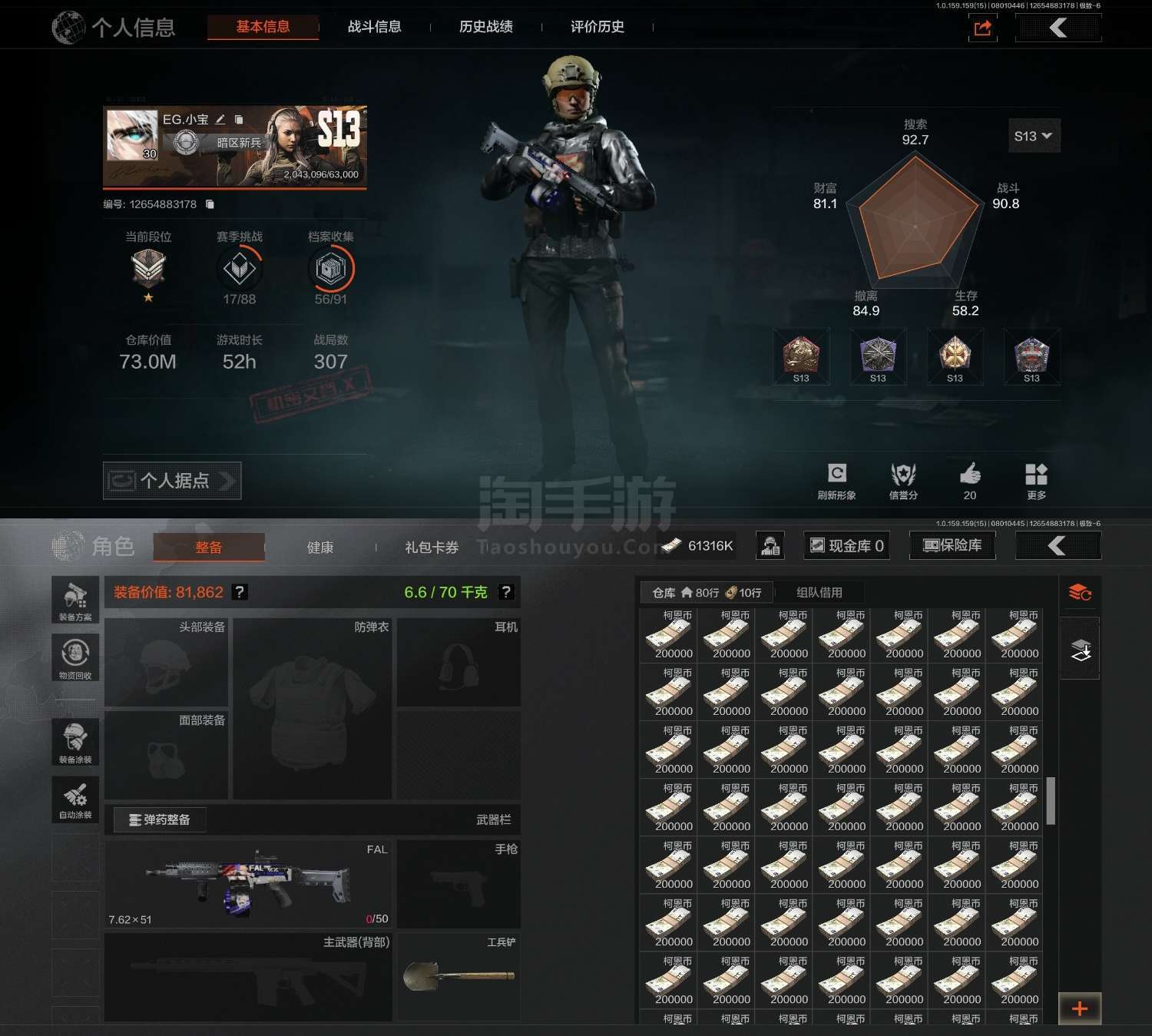Select the 健康 tab
This screenshot has height=1036, width=1152.
point(319,548)
